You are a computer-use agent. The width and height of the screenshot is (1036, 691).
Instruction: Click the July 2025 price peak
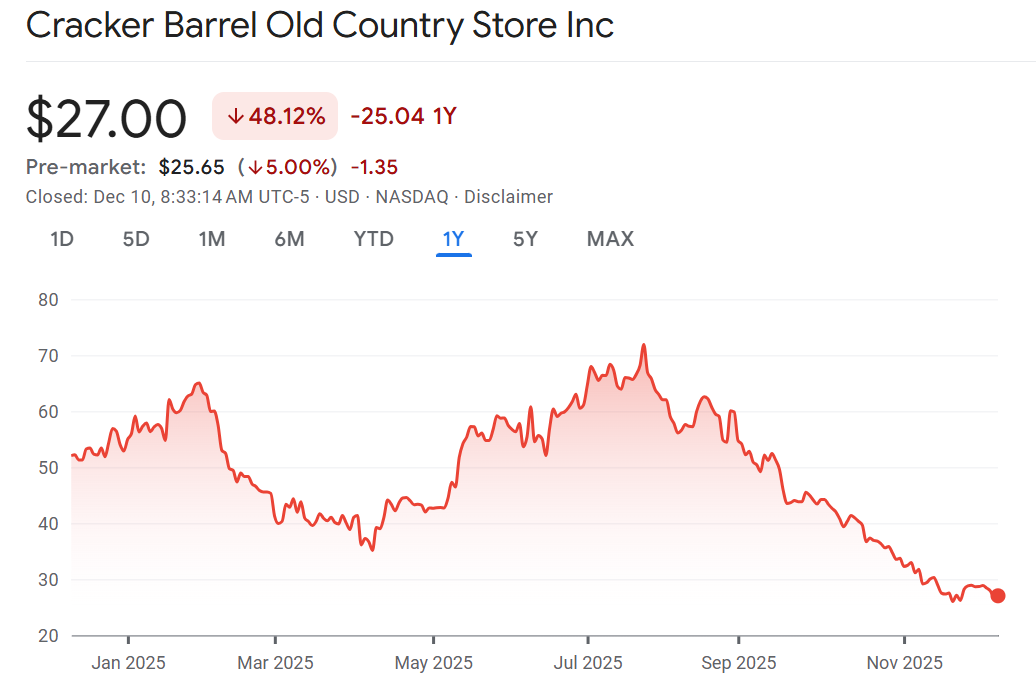click(643, 346)
